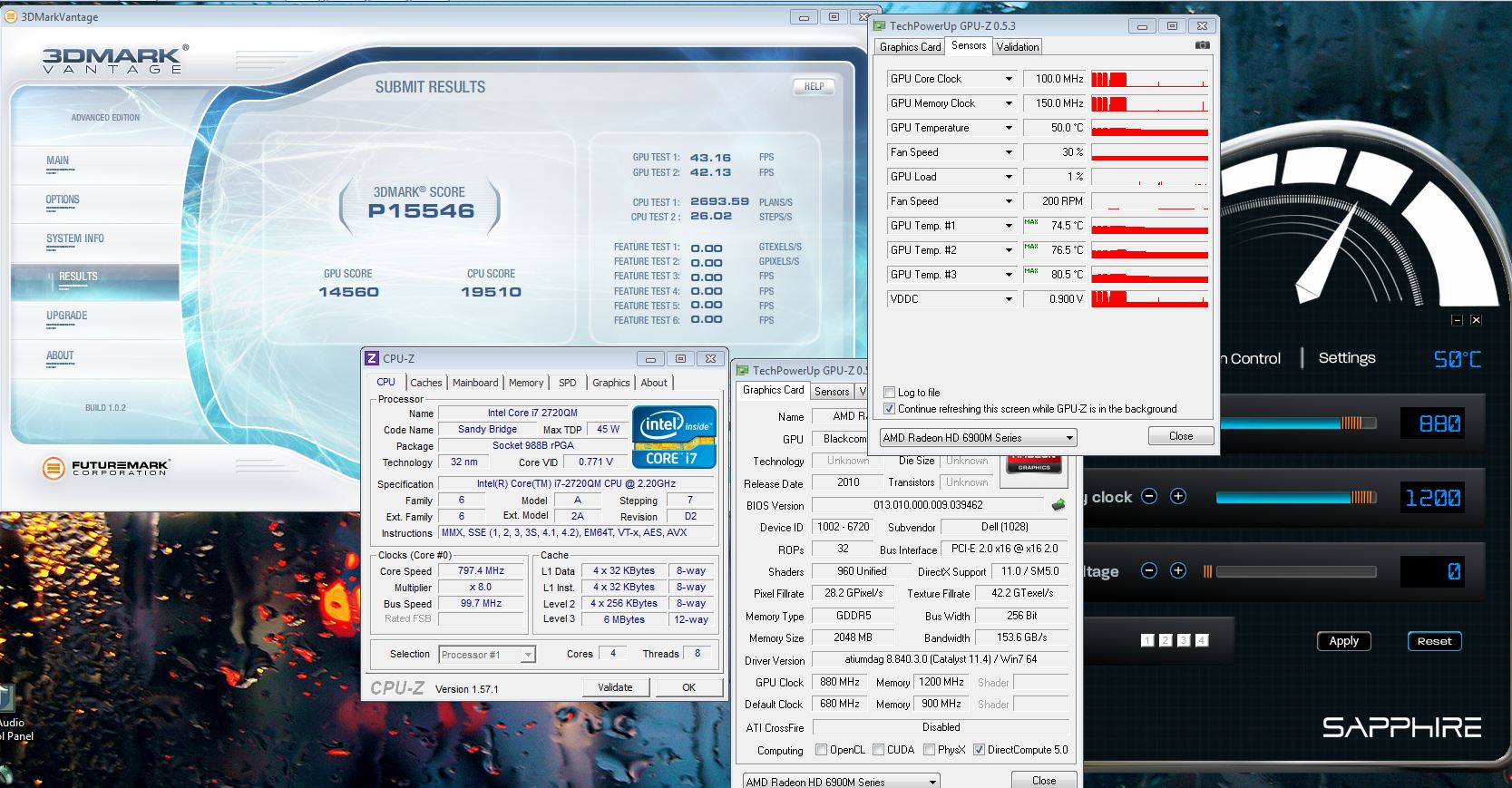Click the GPU-Z Graphics Card window title icon

742,370
